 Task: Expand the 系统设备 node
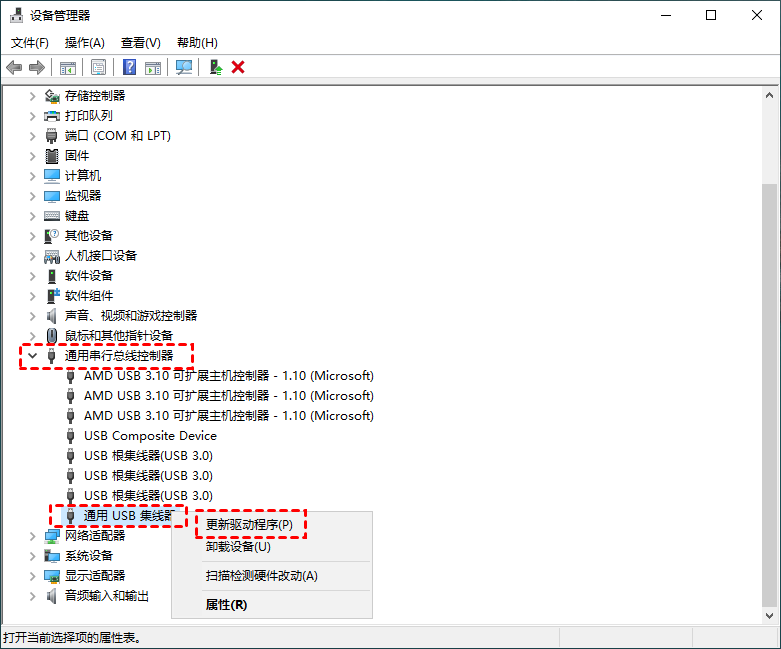(33, 556)
